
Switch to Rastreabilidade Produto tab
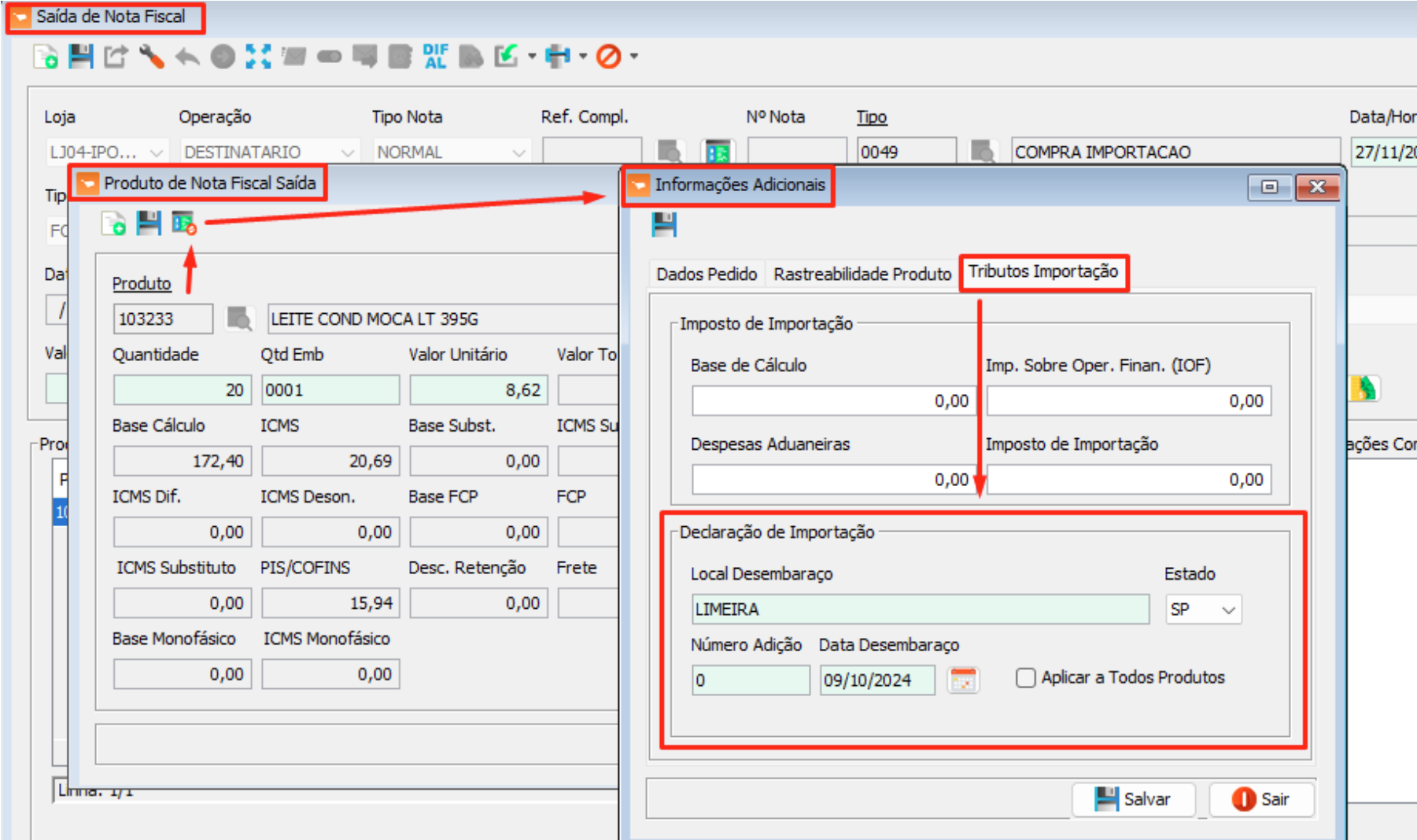(862, 274)
